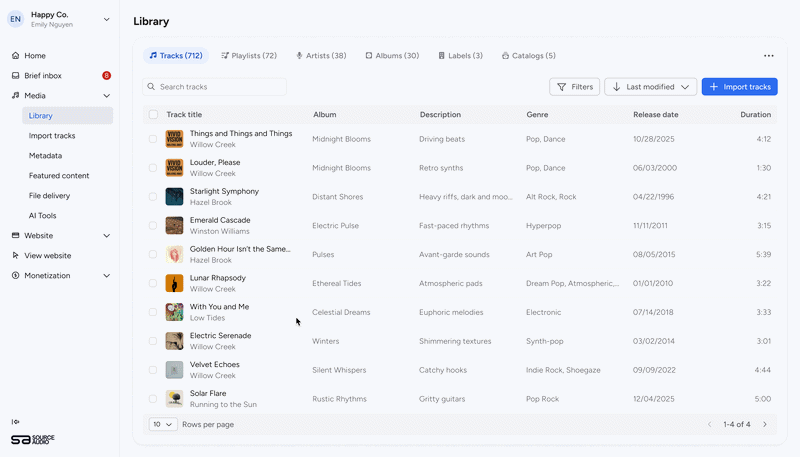Go to the next page arrow

click(765, 425)
